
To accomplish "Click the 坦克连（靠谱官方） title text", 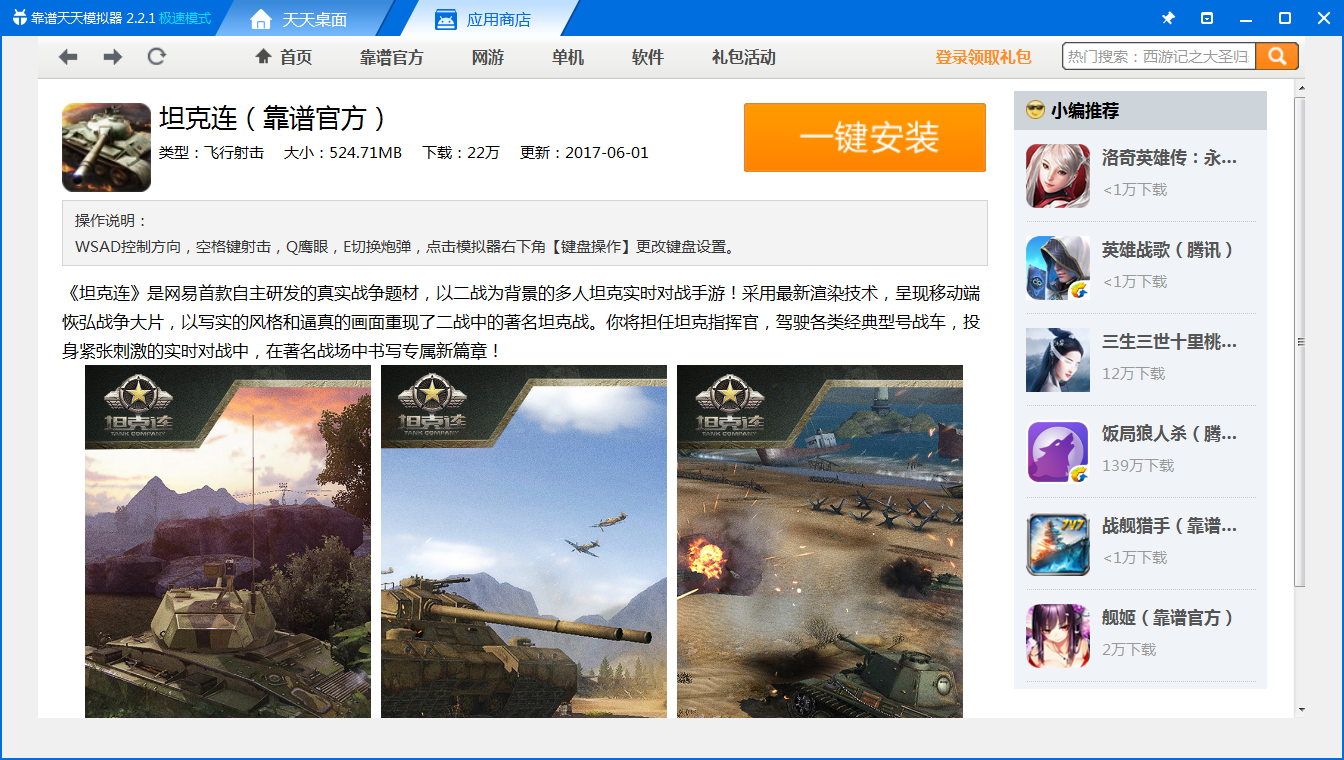I will pos(273,119).
